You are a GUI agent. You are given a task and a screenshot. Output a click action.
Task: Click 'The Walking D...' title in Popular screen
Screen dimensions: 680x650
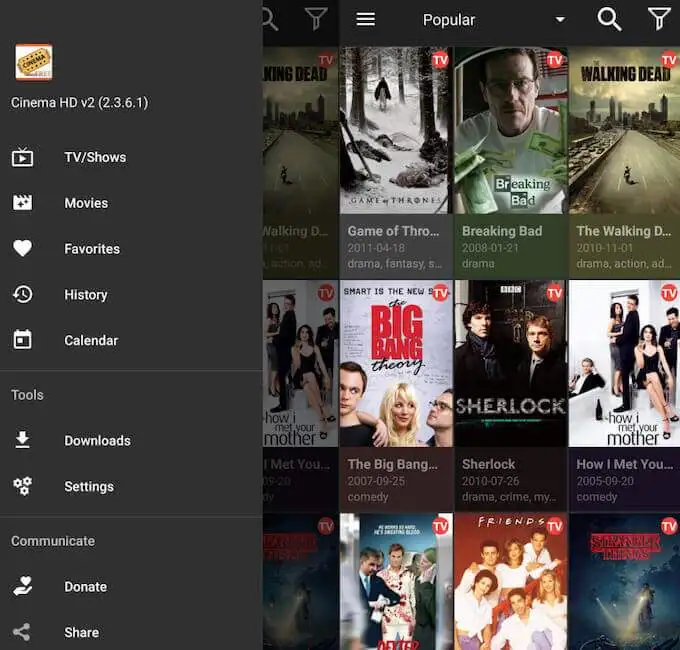tap(624, 231)
